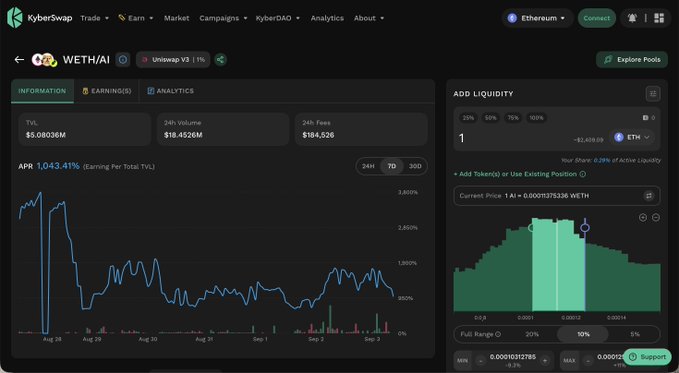
Task: Increase the MIN price
Action: pyautogui.click(x=545, y=360)
